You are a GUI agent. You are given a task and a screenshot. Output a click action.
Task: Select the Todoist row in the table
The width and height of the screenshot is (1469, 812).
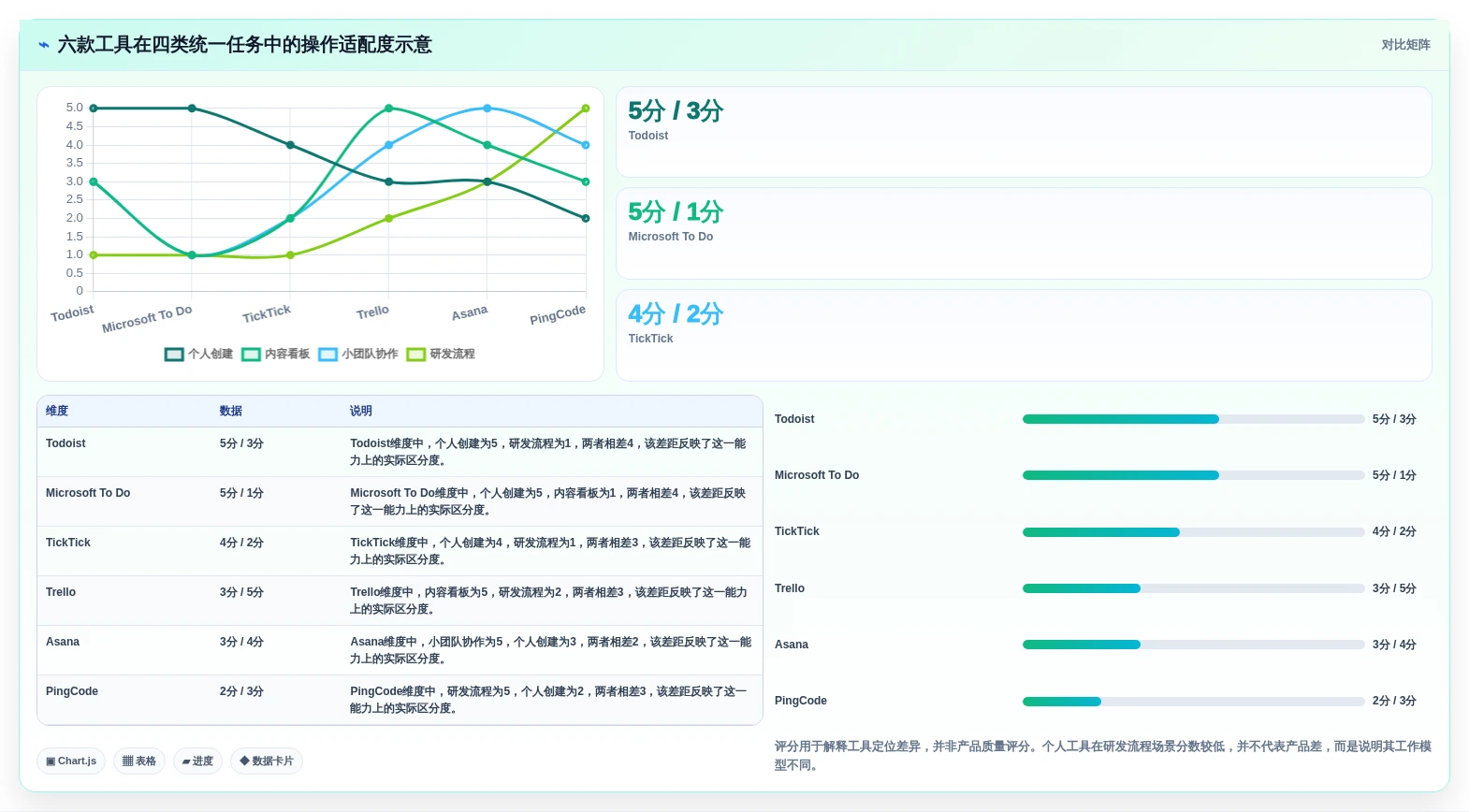pyautogui.click(x=400, y=452)
